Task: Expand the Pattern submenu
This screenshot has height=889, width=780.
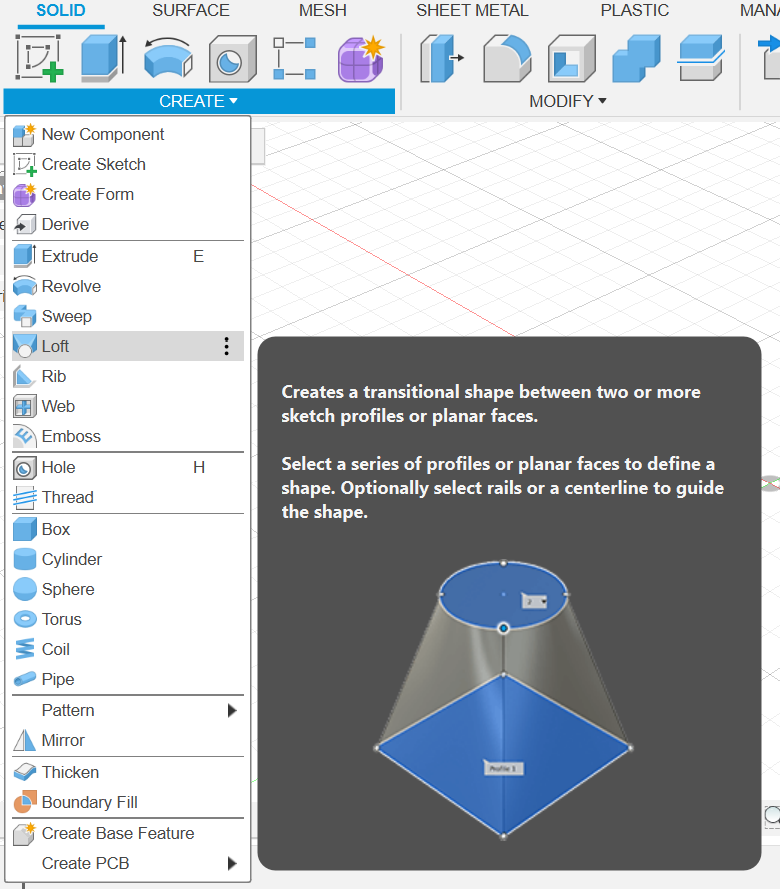Action: [128, 710]
